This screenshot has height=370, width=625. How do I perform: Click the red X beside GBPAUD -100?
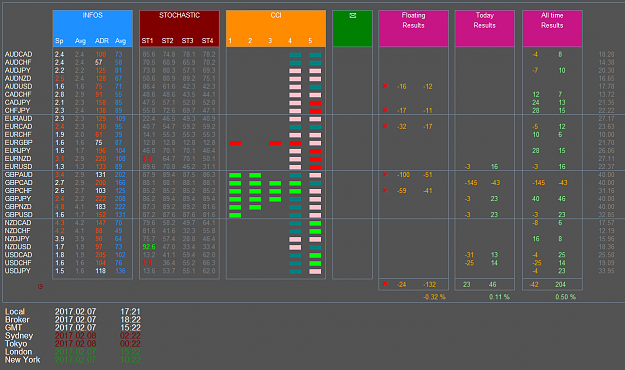click(385, 174)
